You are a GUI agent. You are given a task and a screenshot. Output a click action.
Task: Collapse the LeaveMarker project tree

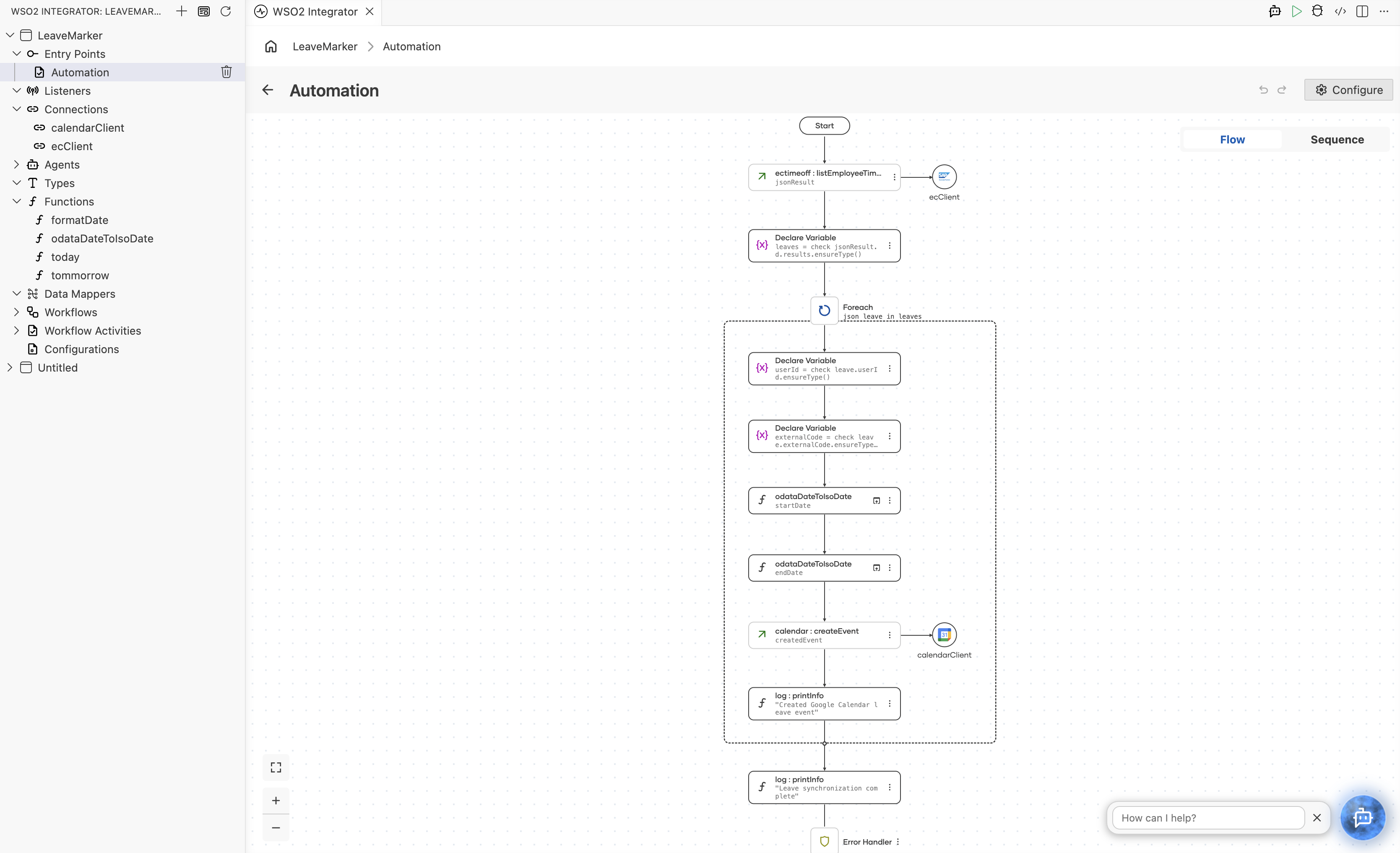point(10,35)
